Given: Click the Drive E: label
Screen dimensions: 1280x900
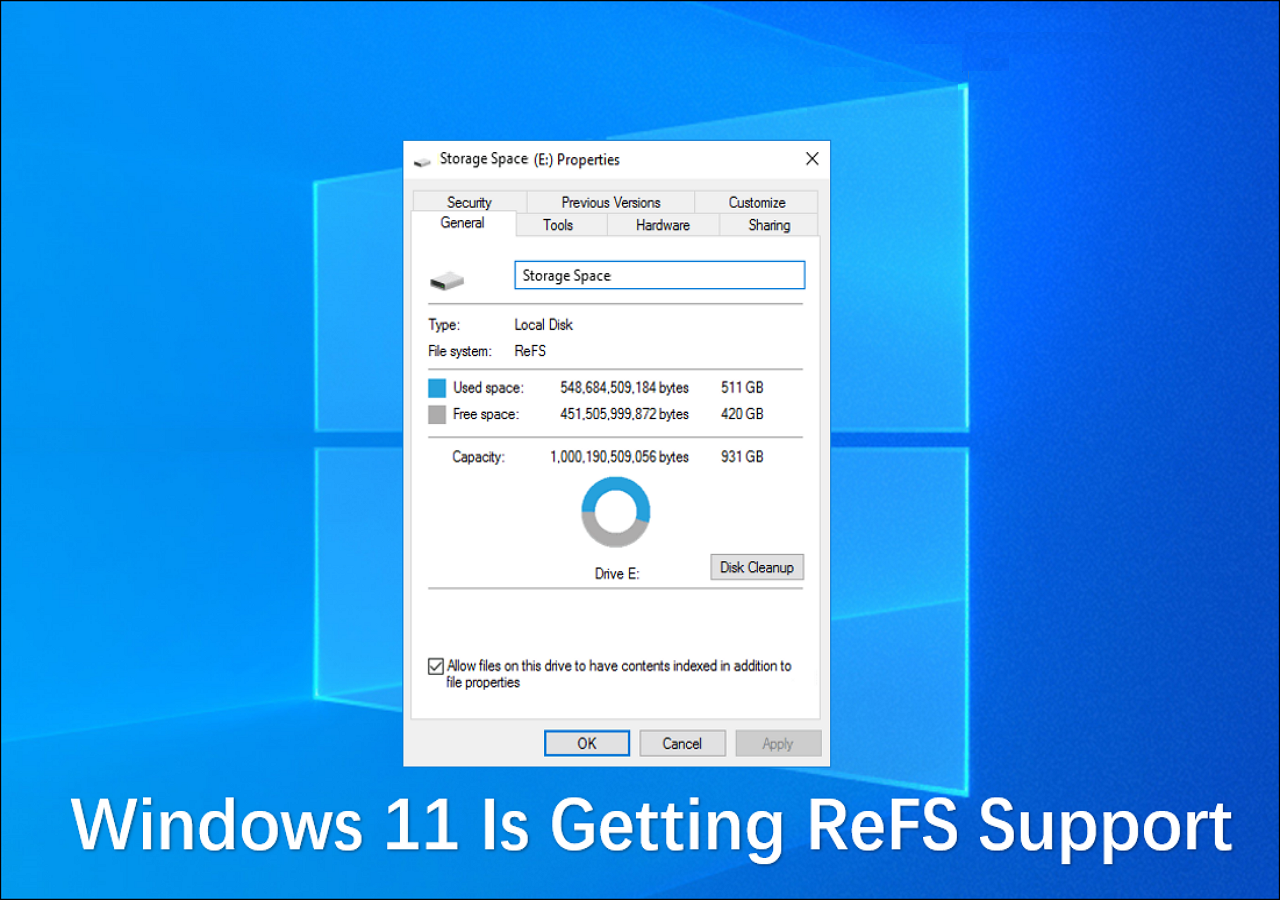Looking at the screenshot, I should [617, 574].
